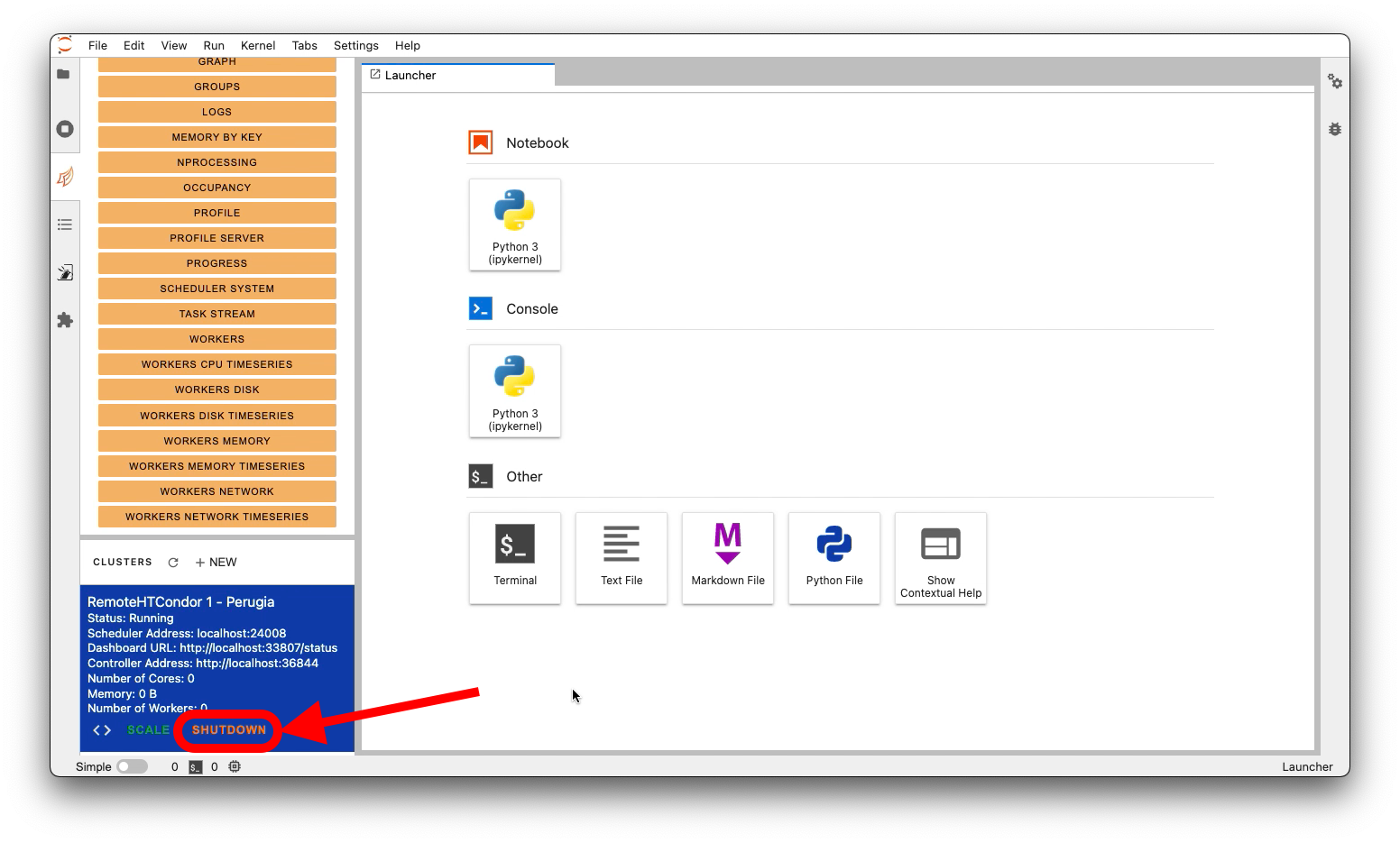Open the Kernel menu
The height and width of the screenshot is (843, 1400).
click(258, 46)
